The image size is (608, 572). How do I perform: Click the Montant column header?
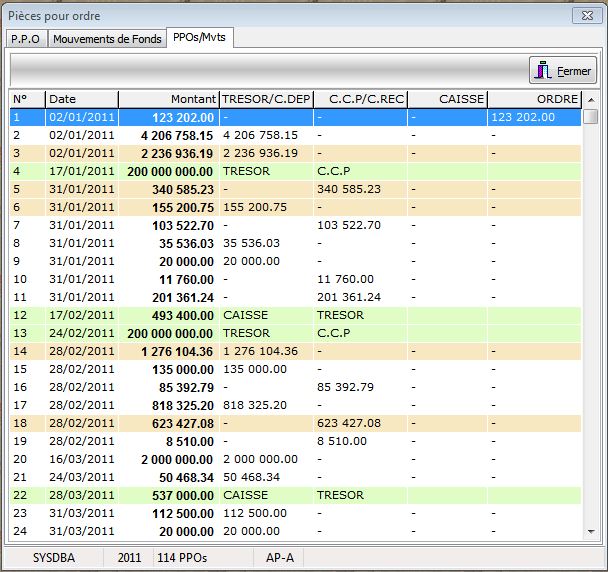[169, 99]
